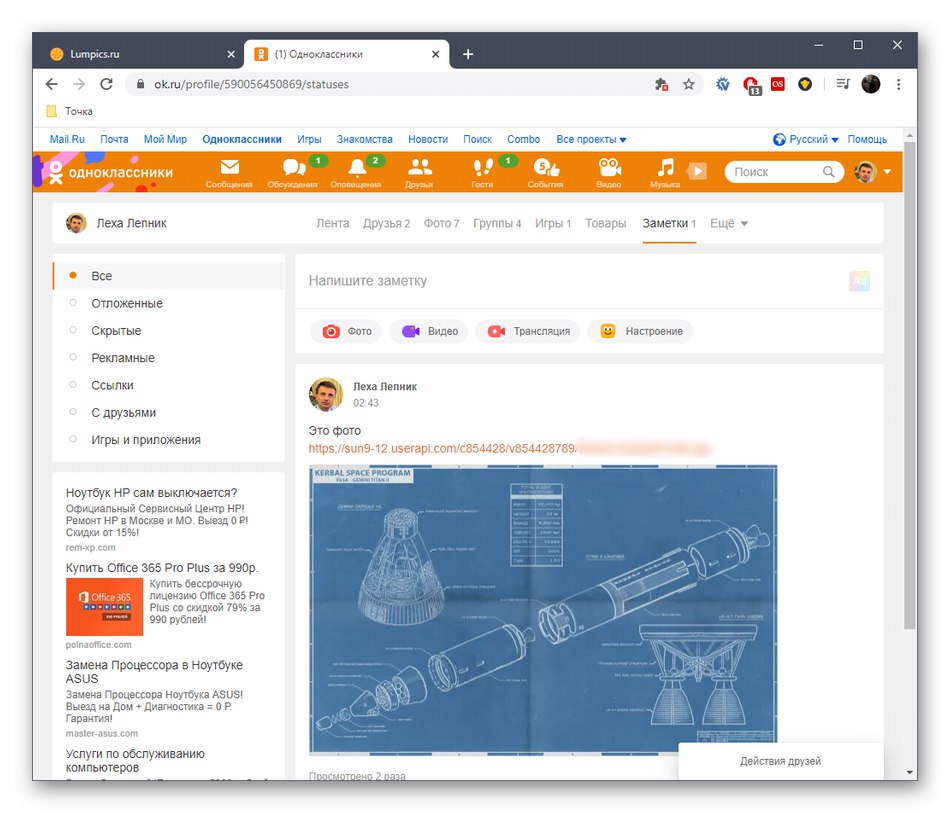Open extensions puzzle icon in address bar
Image resolution: width=950 pixels, height=813 pixels.
tap(662, 84)
